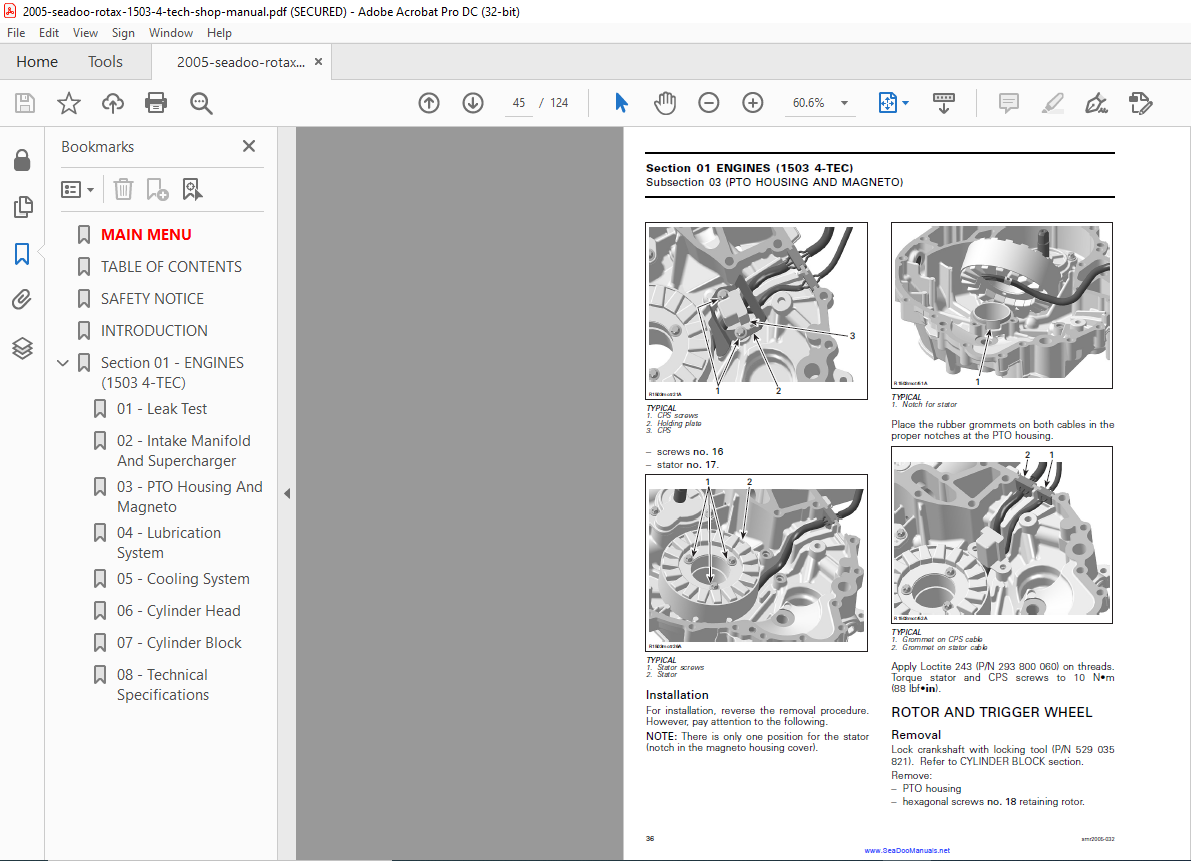Screen dimensions: 1191x861
Task: Open the Window menu
Action: pos(171,33)
